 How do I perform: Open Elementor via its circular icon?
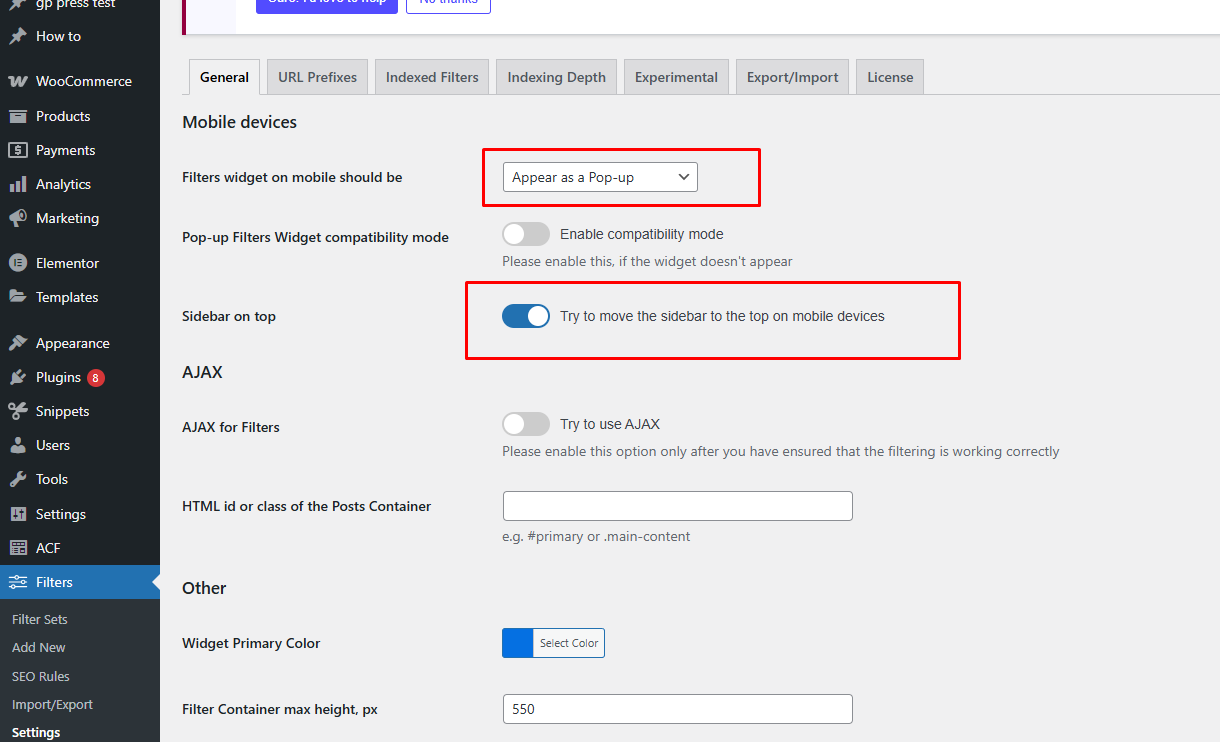(x=17, y=263)
